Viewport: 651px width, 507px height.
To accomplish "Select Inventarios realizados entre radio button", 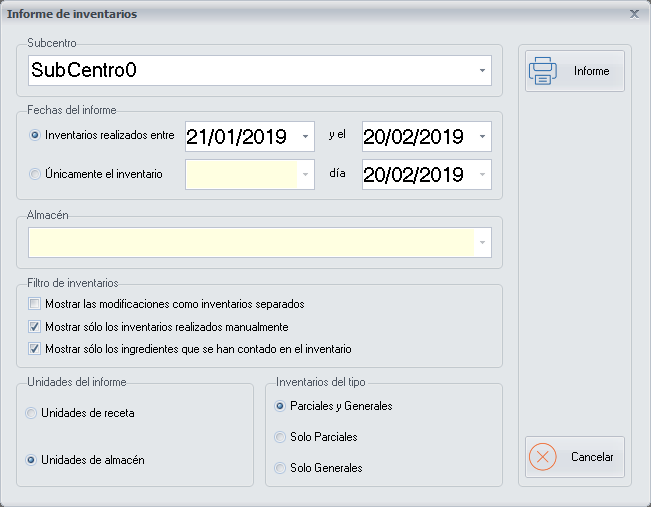I will coord(35,135).
